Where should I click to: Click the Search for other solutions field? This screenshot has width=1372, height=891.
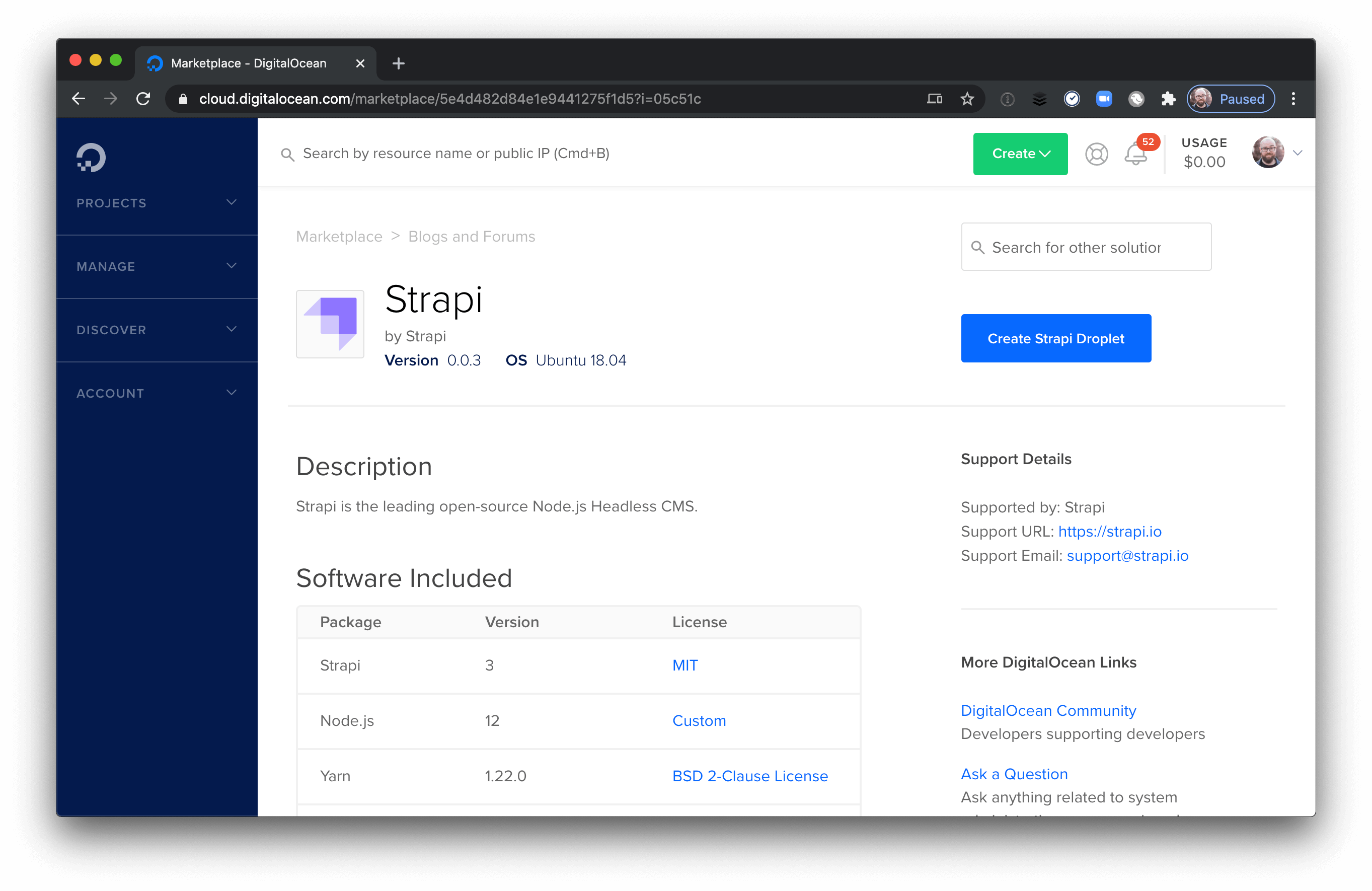[x=1086, y=247]
